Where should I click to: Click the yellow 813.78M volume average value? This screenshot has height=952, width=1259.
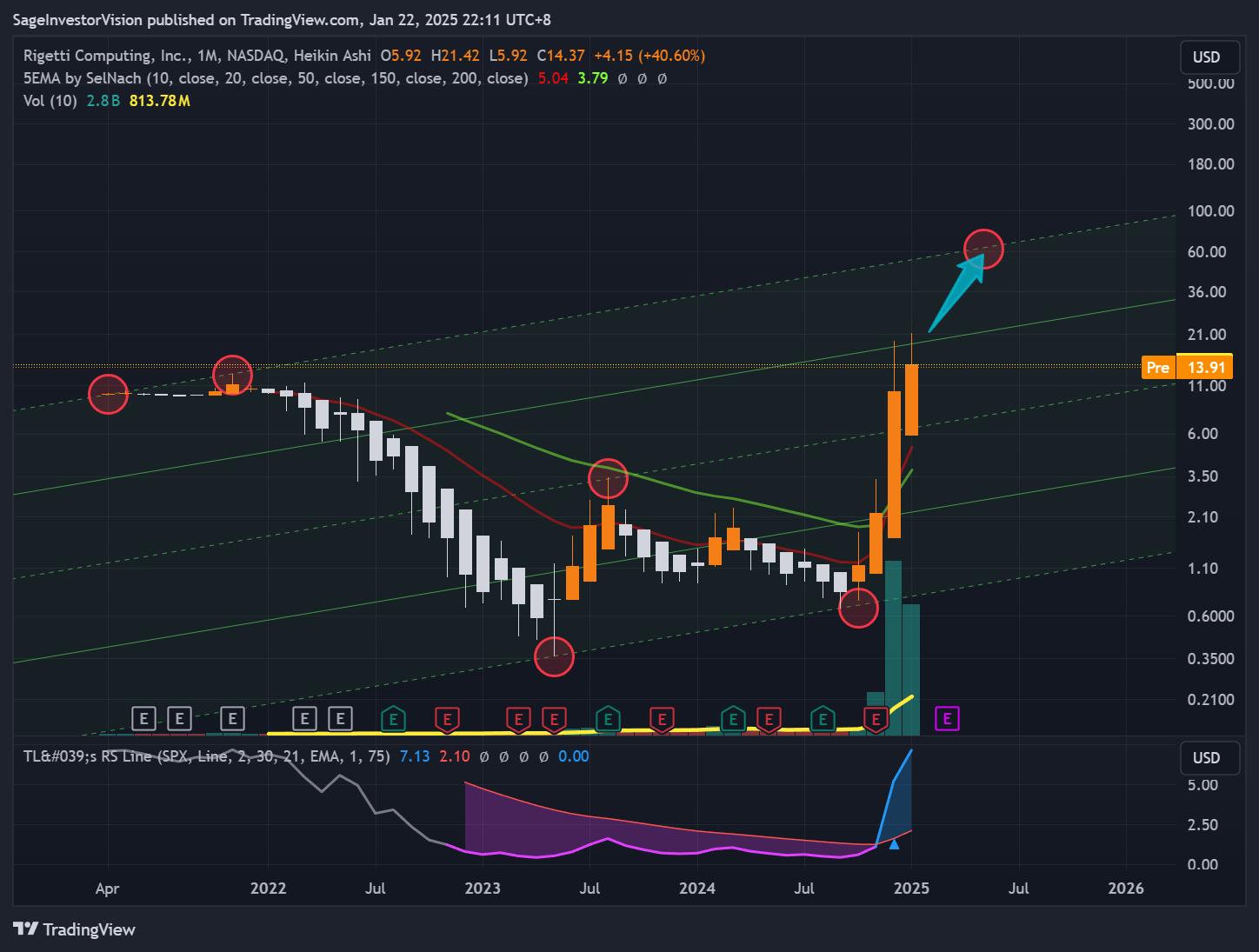pyautogui.click(x=160, y=101)
